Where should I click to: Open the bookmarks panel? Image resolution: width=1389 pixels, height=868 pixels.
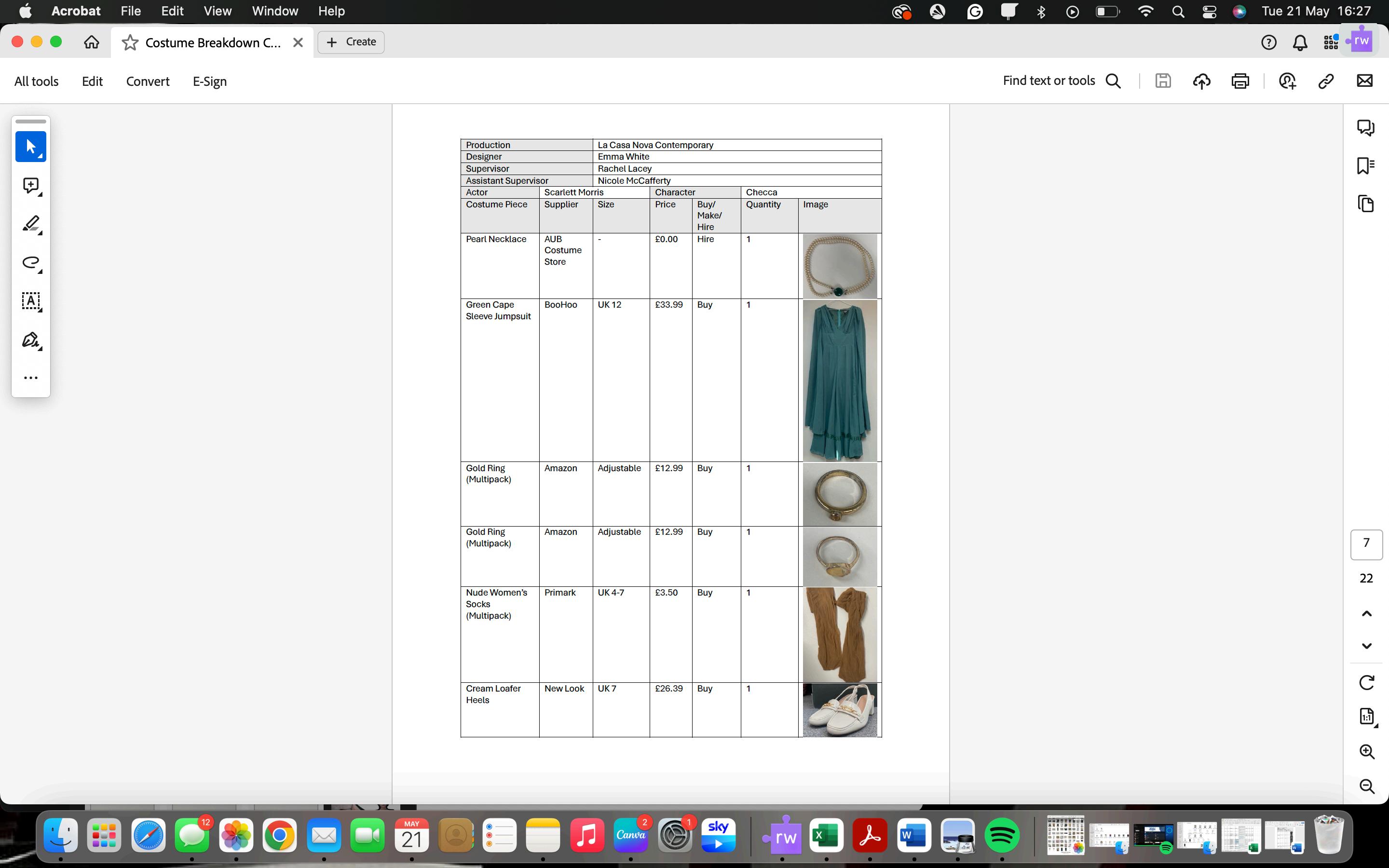point(1365,165)
